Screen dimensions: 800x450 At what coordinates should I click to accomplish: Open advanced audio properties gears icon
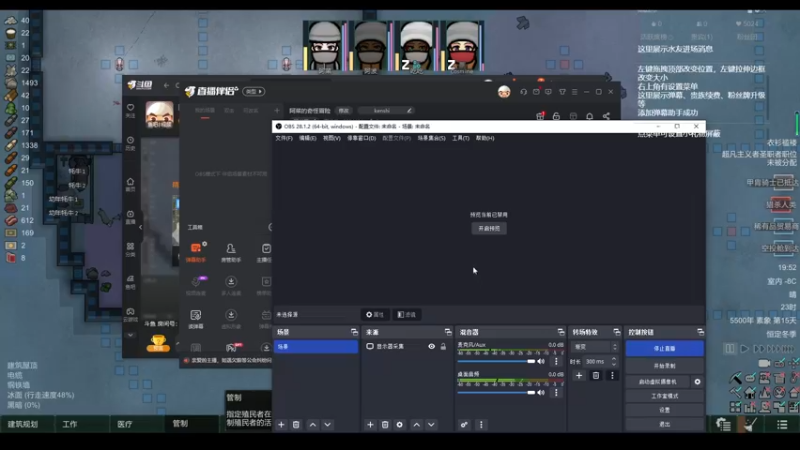point(464,424)
